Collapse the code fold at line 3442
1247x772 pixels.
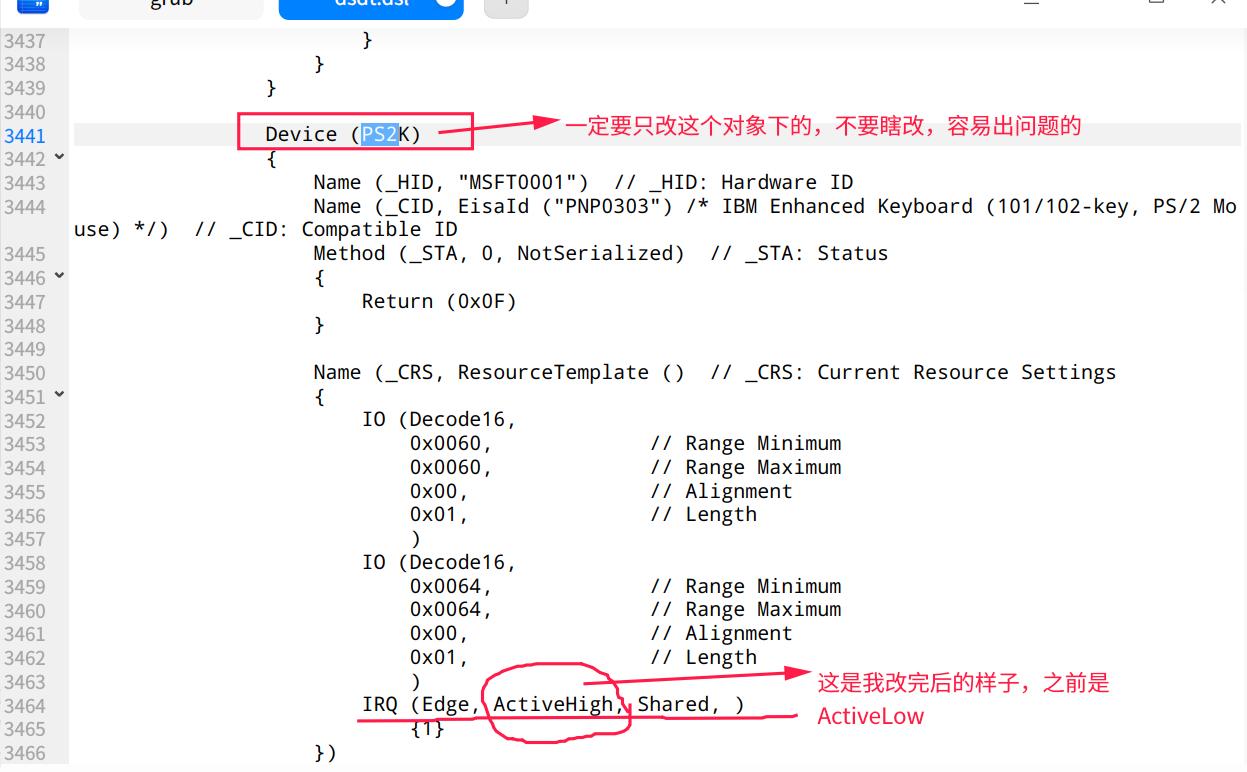[x=59, y=158]
